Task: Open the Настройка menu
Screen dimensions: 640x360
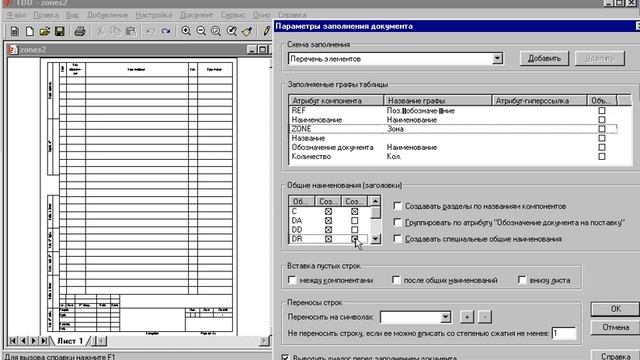Action: [154, 15]
